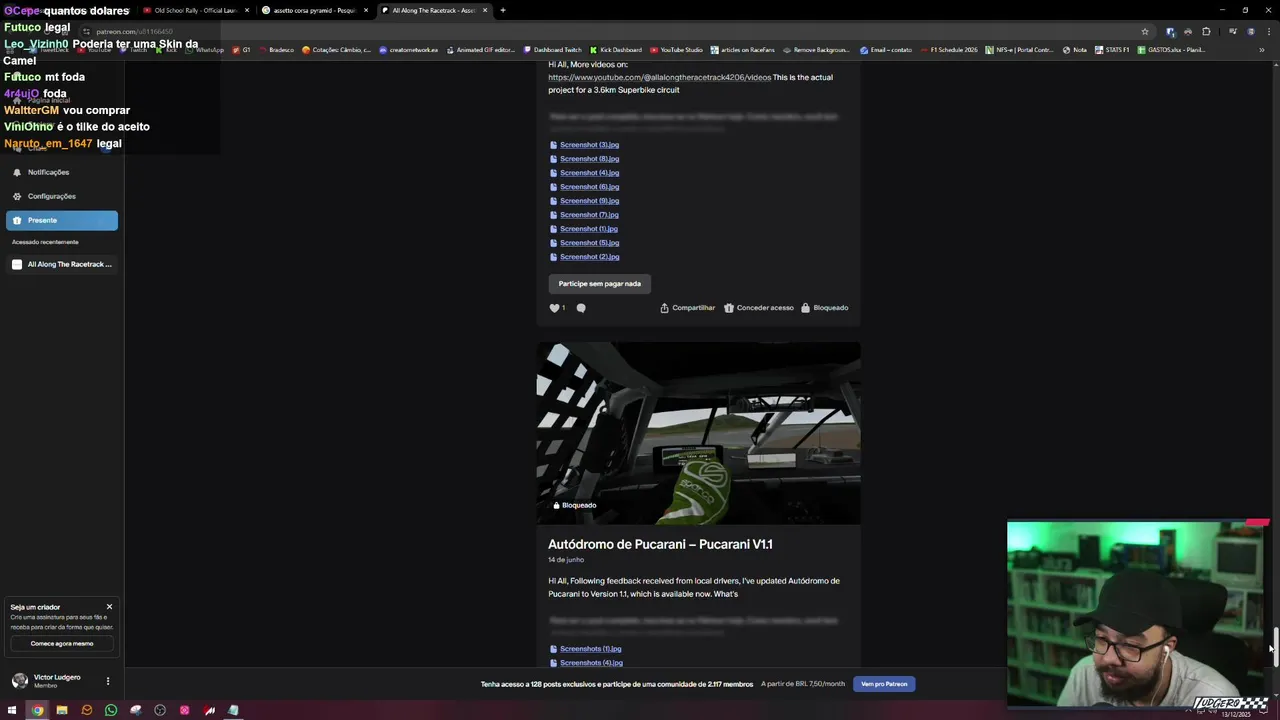
Task: Dismiss the Seja um criador card
Action: tap(109, 607)
